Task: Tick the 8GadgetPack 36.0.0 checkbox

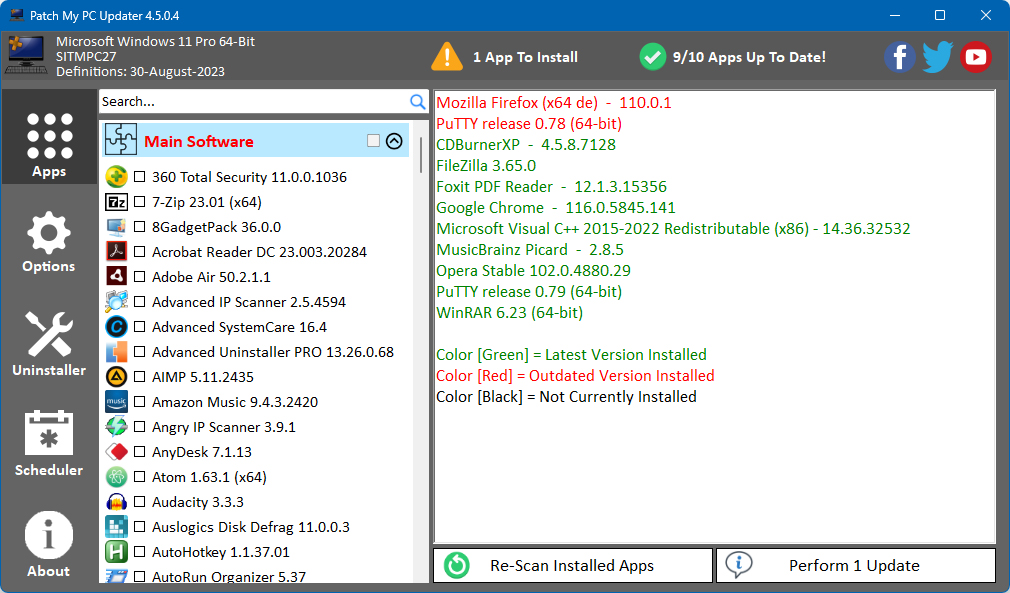Action: (x=140, y=227)
